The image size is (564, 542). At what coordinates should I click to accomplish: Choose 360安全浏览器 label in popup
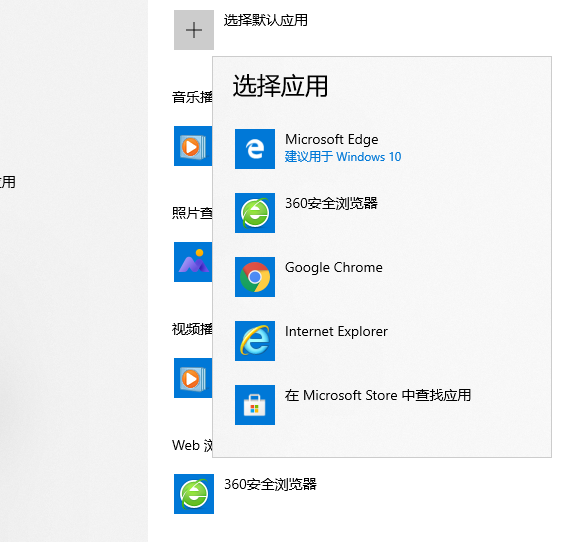pyautogui.click(x=331, y=203)
